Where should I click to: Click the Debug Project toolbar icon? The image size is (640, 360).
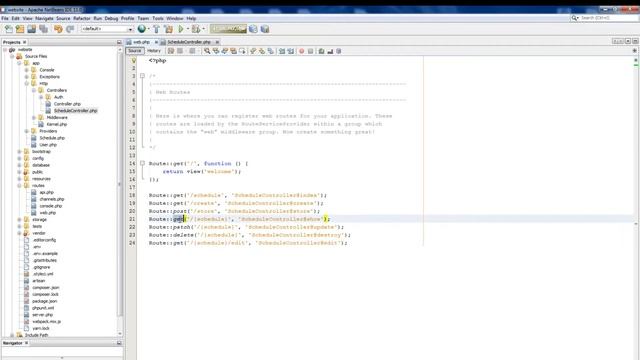coord(196,29)
